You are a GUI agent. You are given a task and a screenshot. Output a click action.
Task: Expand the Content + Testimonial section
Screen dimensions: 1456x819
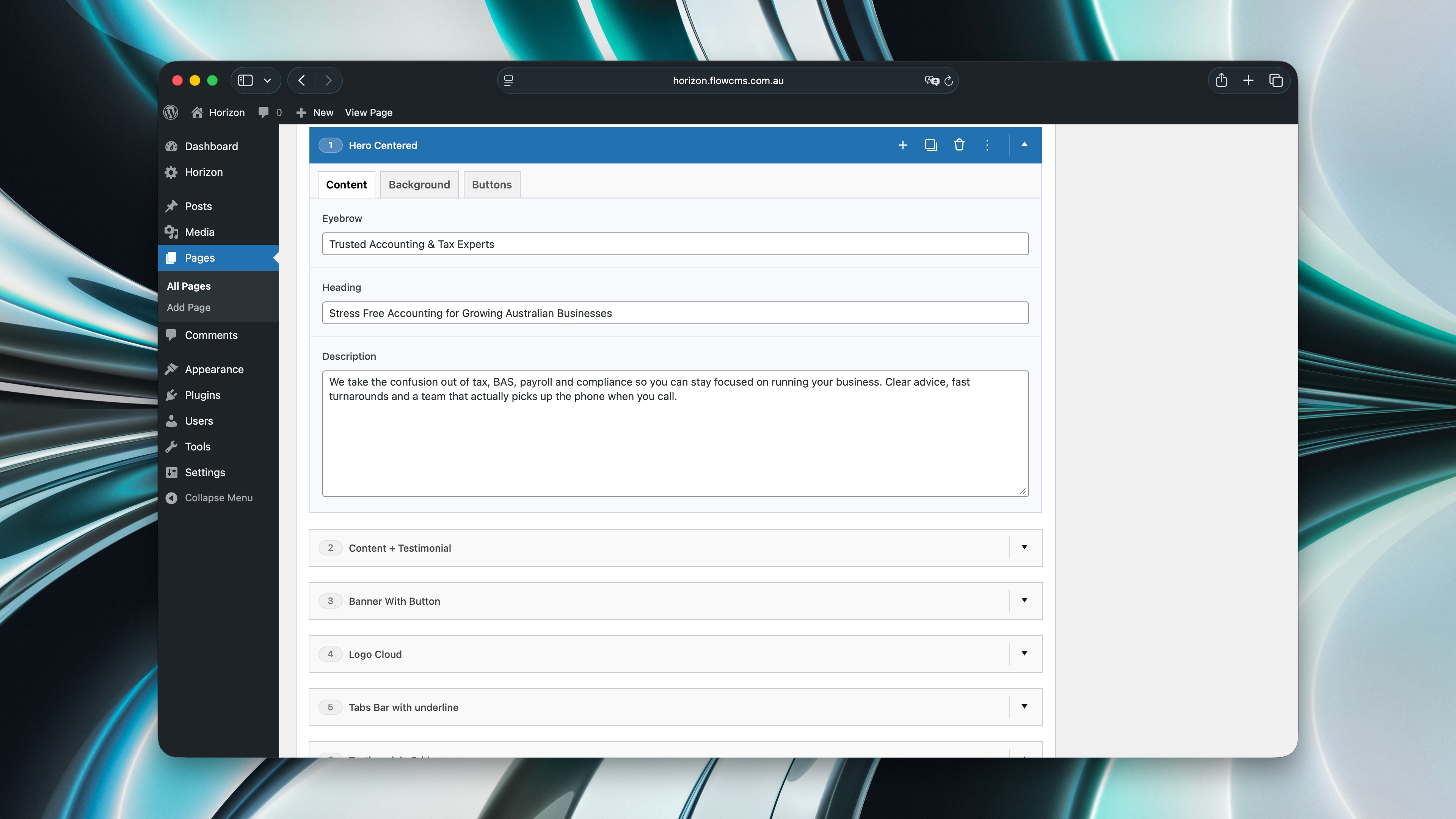point(1024,547)
